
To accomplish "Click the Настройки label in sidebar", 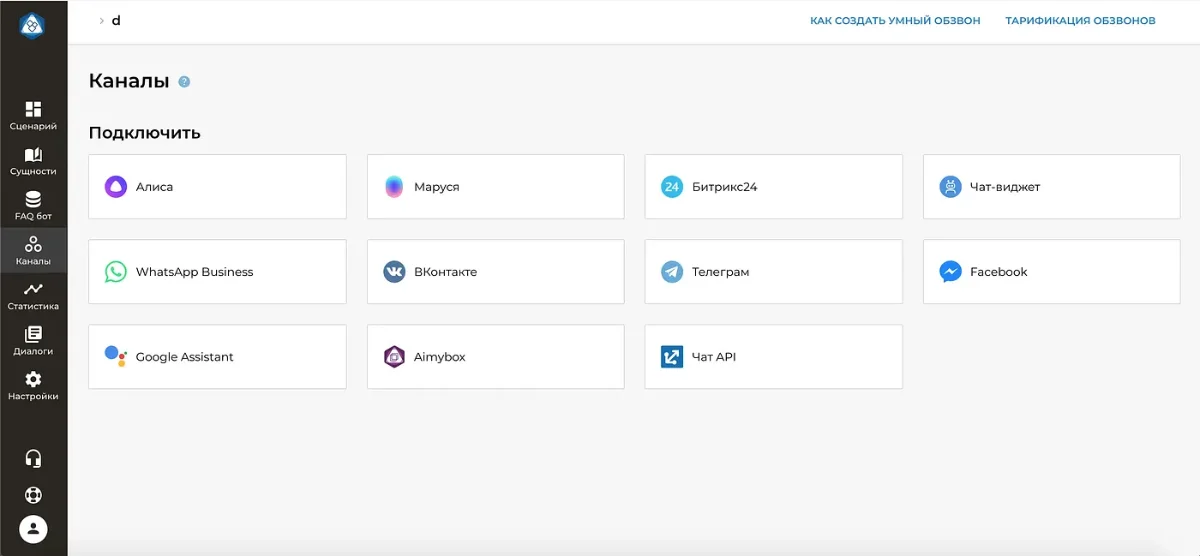I will pos(33,397).
